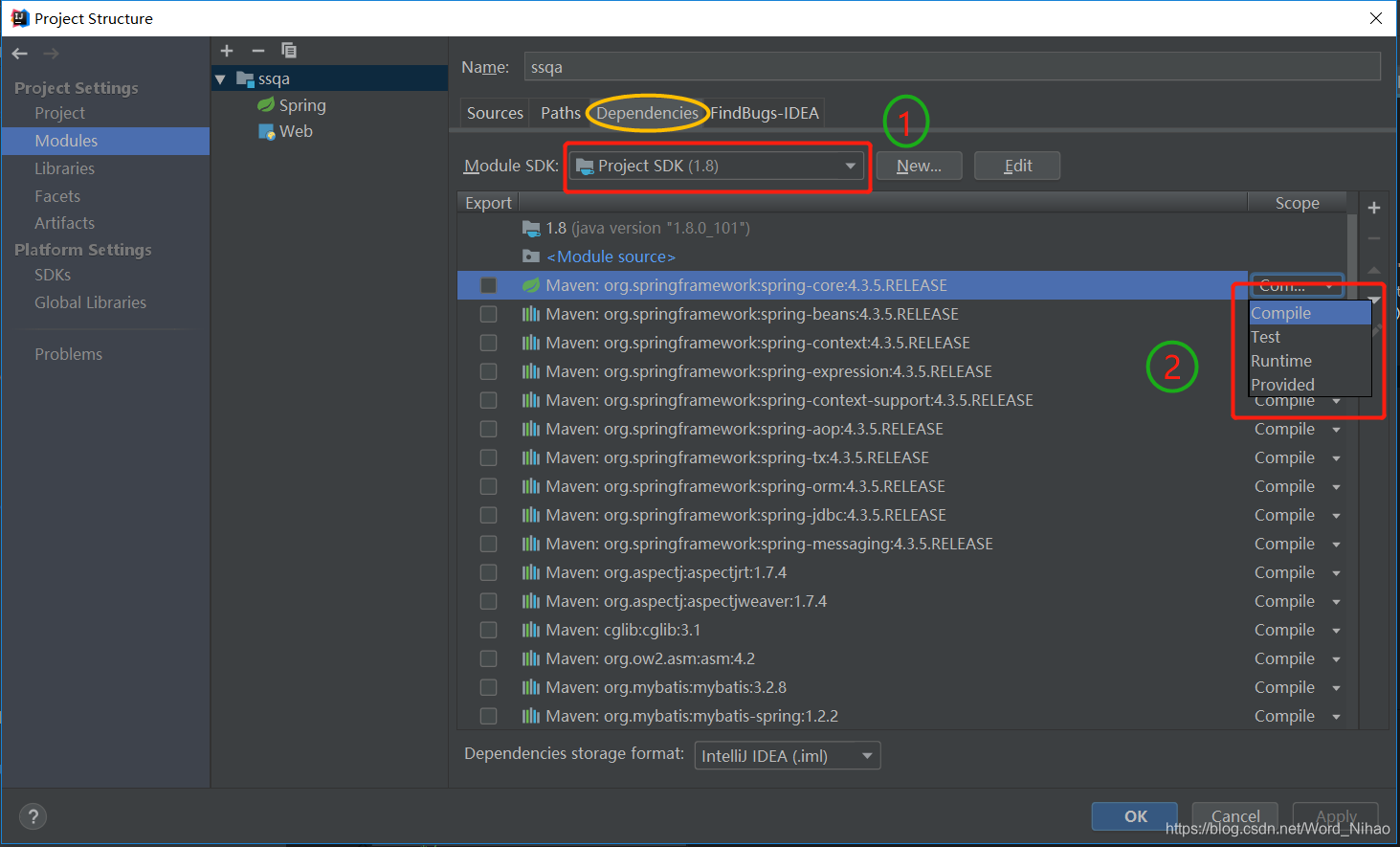Click the Web facet icon

pyautogui.click(x=266, y=131)
